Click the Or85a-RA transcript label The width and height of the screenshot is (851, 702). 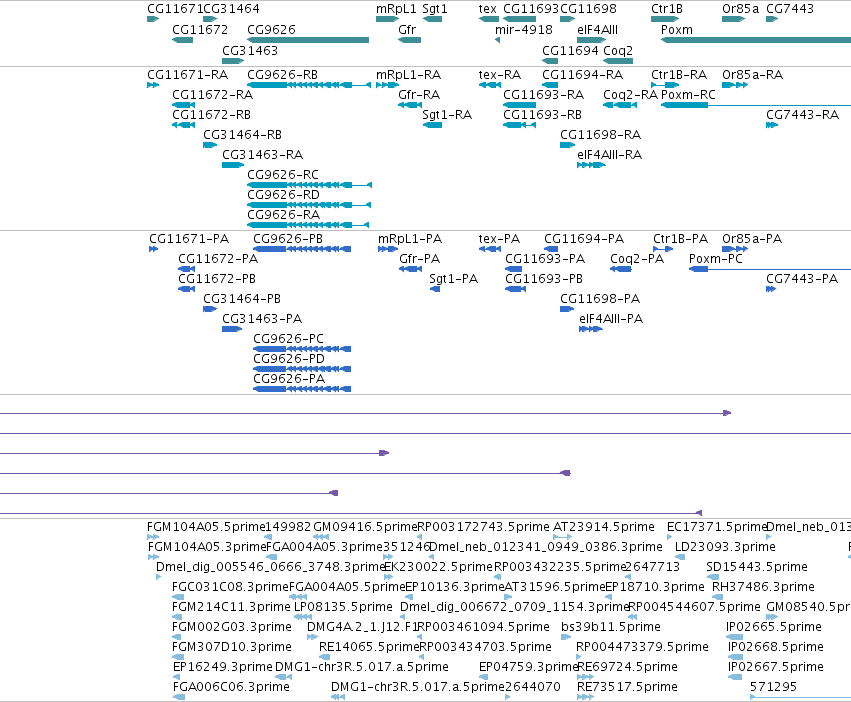(x=752, y=75)
